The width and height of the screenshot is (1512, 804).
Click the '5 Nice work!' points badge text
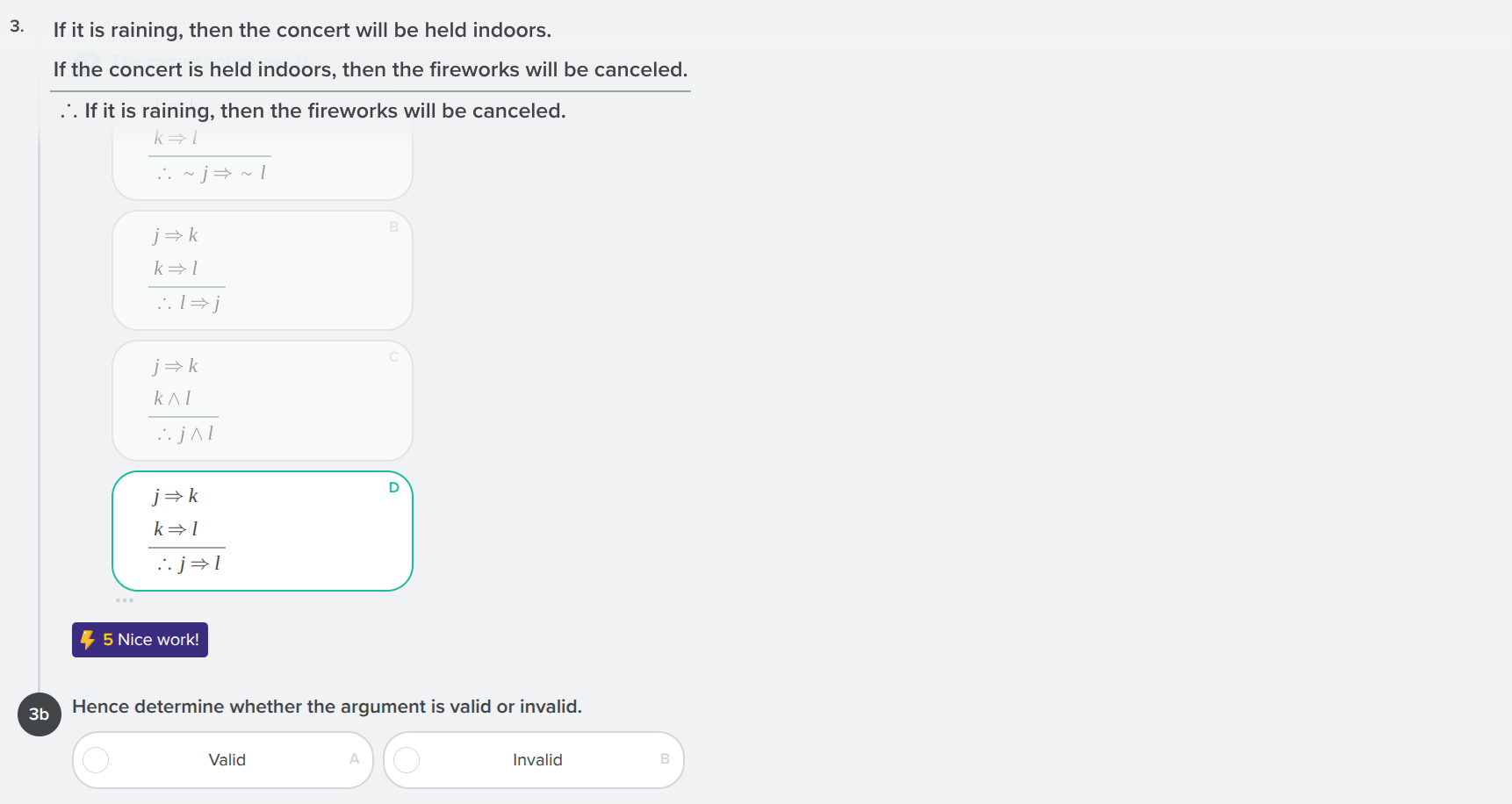pos(151,640)
